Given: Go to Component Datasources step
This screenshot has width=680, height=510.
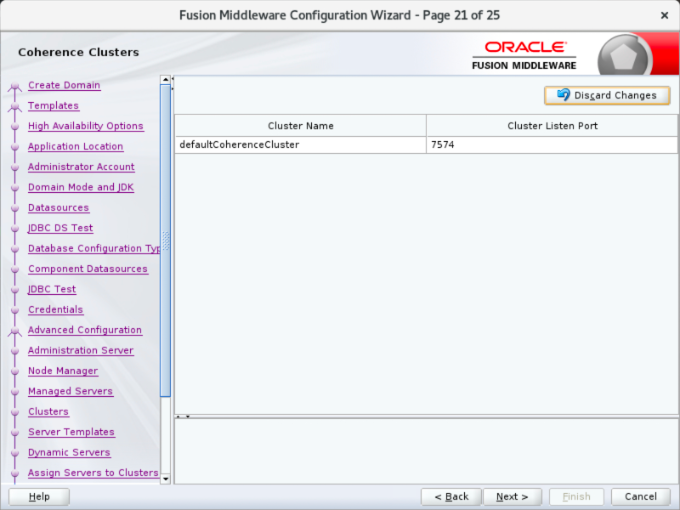Looking at the screenshot, I should coord(88,268).
